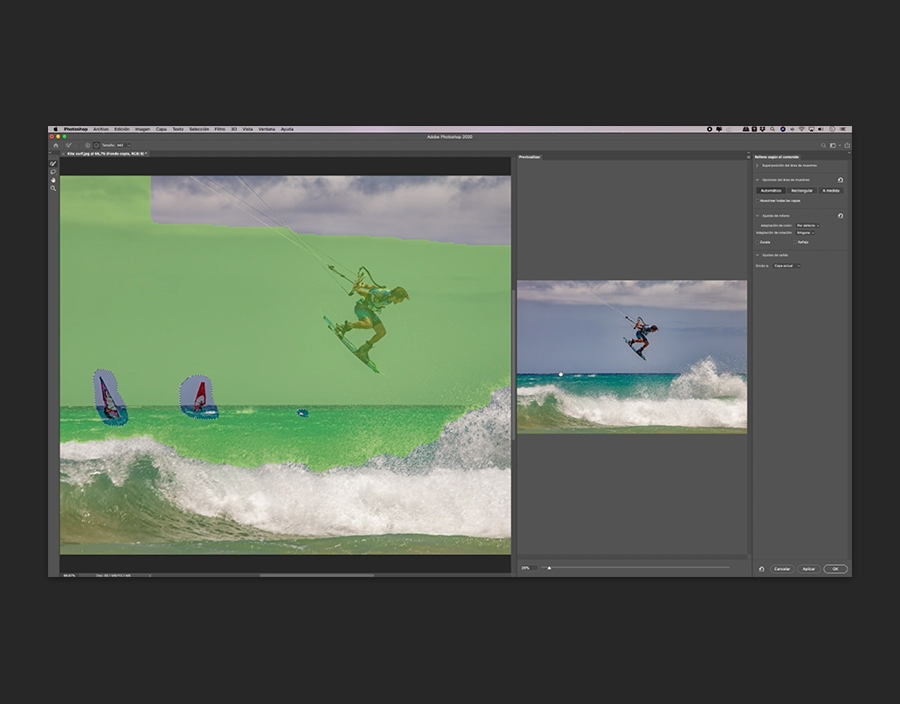Select the Previsualizar panel tab
The image size is (900, 704).
tap(529, 157)
